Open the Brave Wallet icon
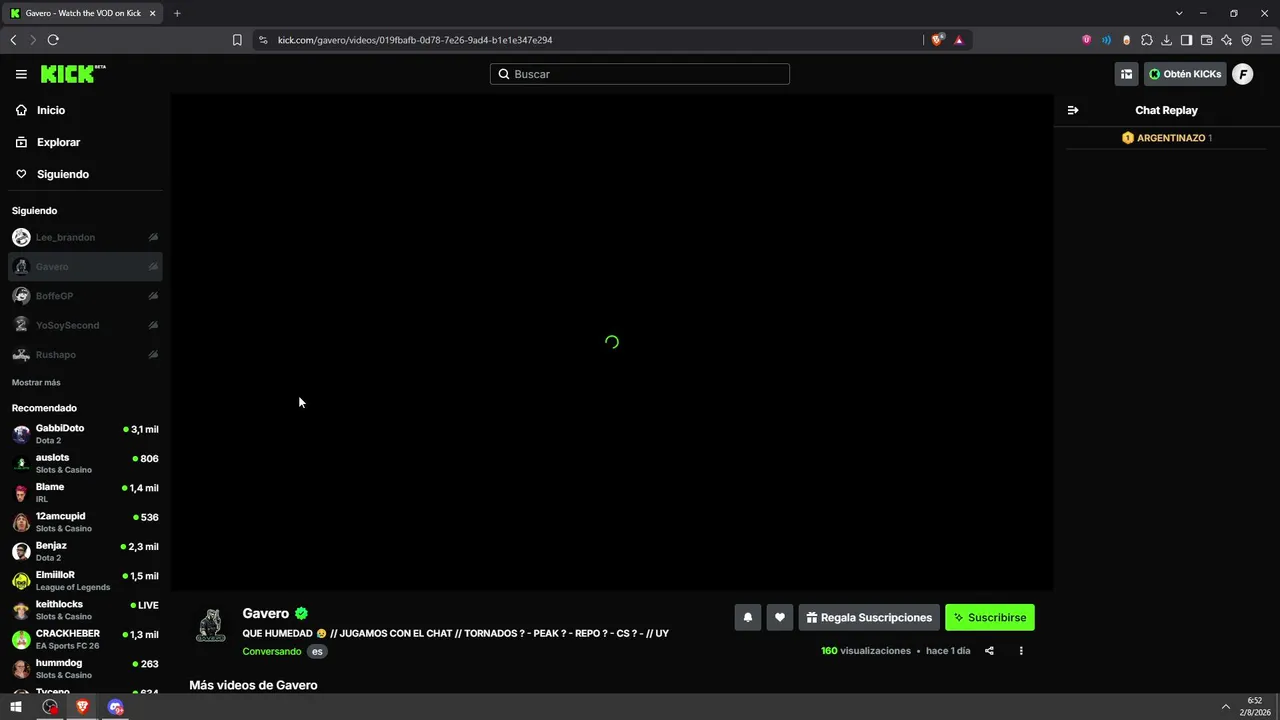The image size is (1280, 720). point(1206,40)
